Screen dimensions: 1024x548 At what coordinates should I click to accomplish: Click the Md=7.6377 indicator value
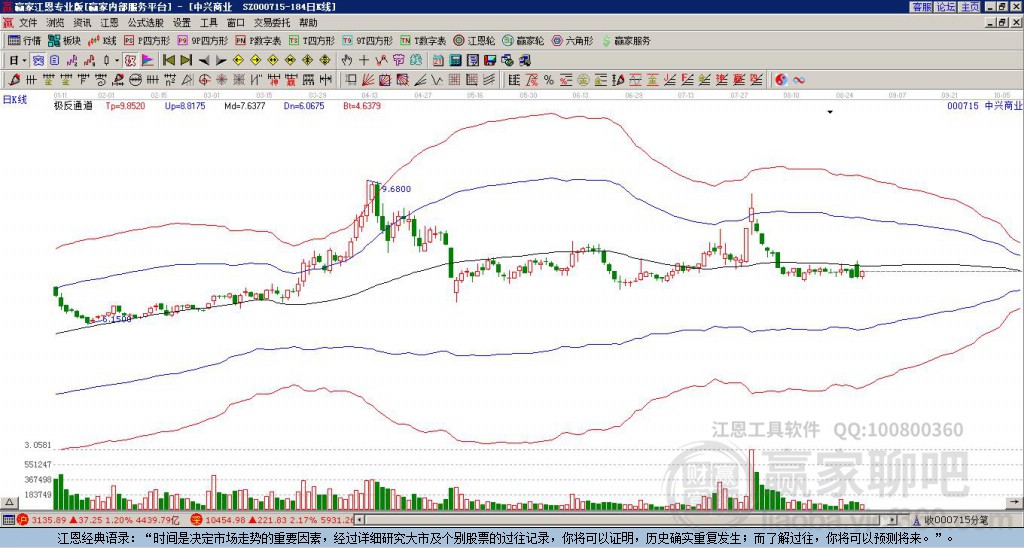coord(245,106)
